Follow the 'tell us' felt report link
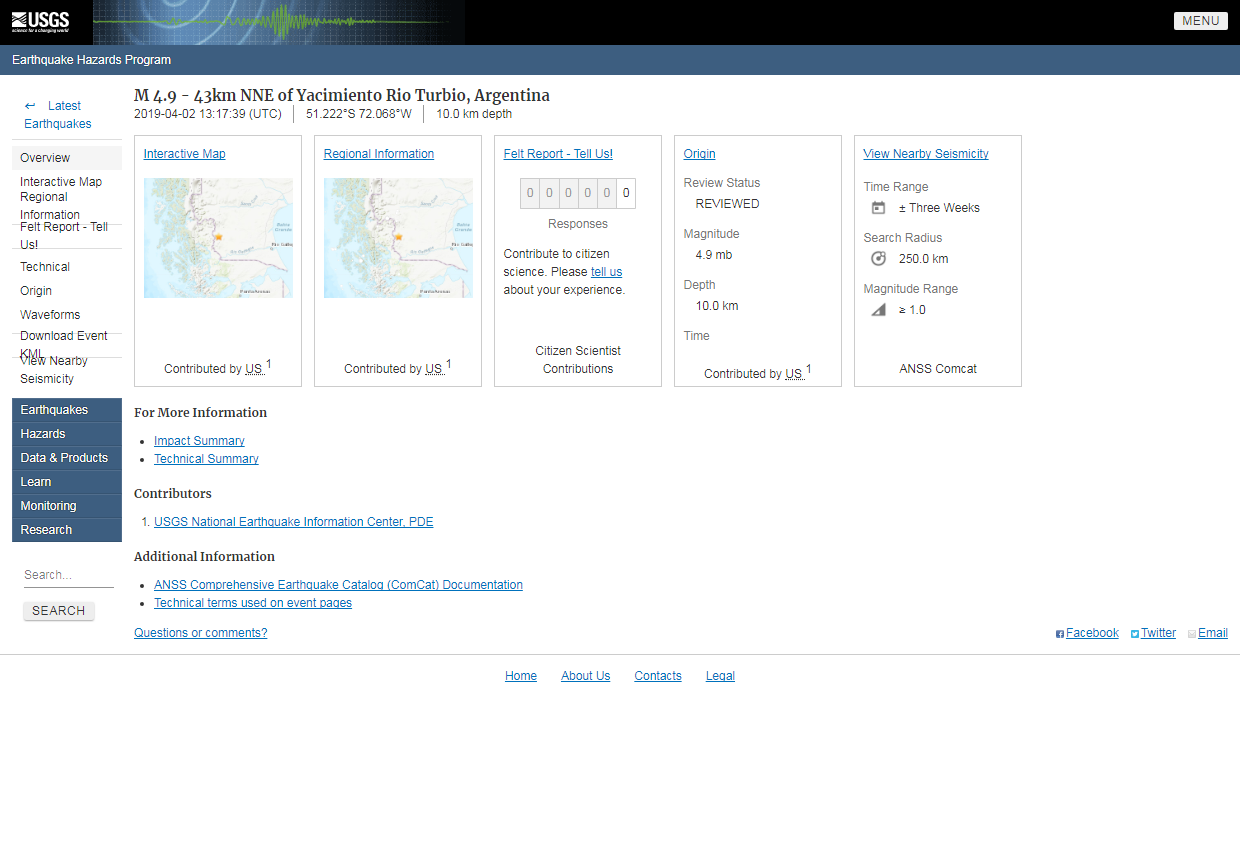Image resolution: width=1240 pixels, height=865 pixels. pyautogui.click(x=606, y=272)
